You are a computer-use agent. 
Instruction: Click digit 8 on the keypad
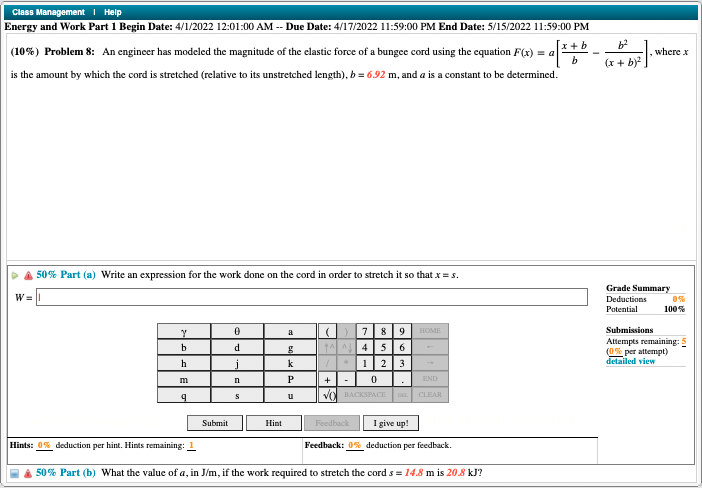coord(383,331)
